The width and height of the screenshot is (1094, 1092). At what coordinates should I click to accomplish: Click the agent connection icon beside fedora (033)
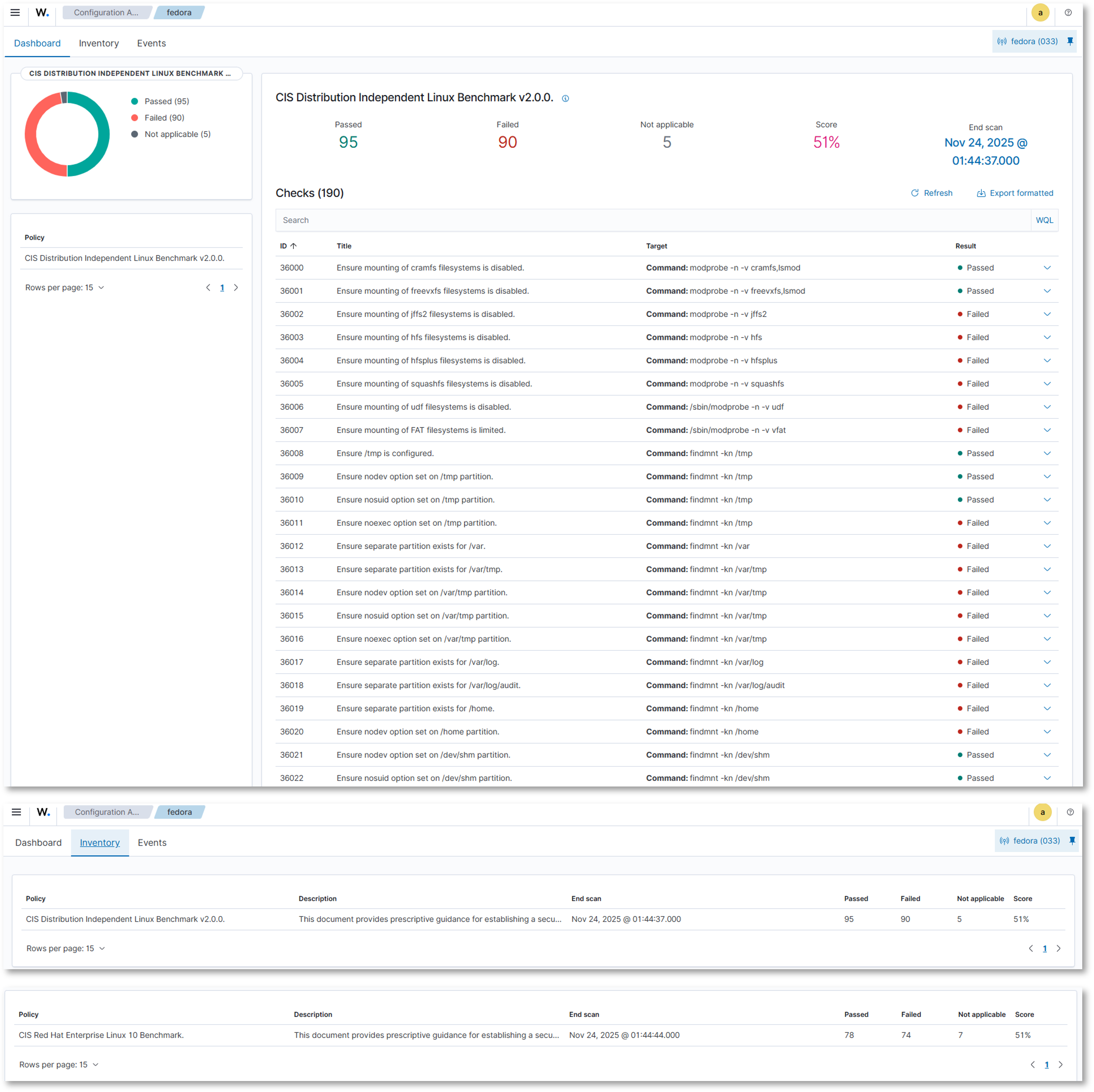(1002, 41)
